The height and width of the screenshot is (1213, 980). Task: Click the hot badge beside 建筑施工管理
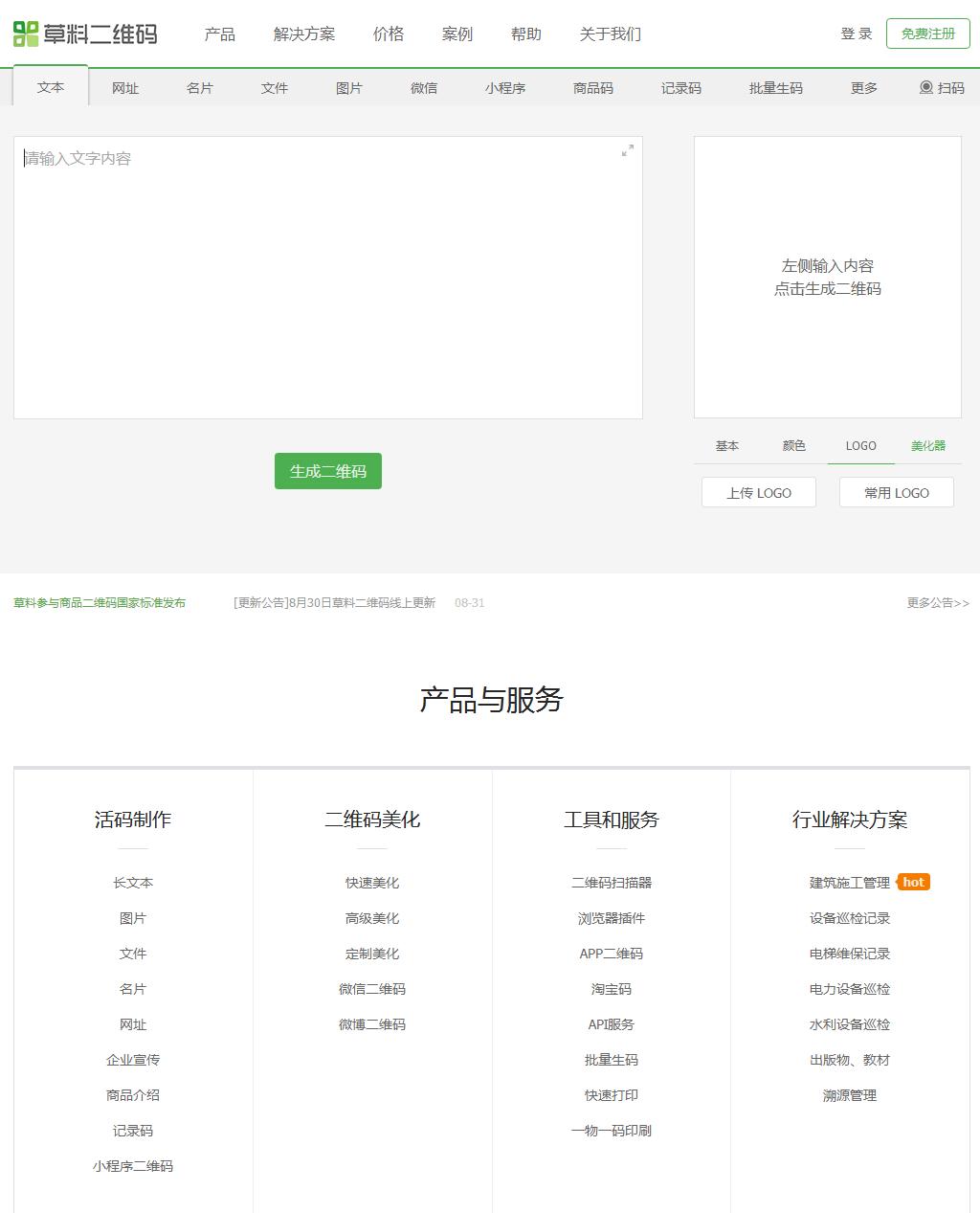[912, 882]
